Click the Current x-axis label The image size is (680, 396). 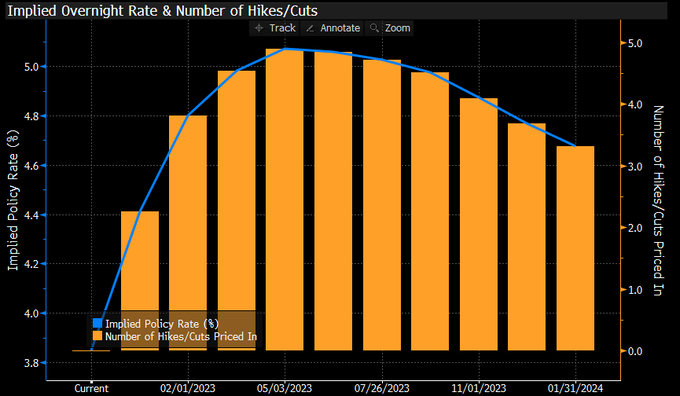point(91,388)
